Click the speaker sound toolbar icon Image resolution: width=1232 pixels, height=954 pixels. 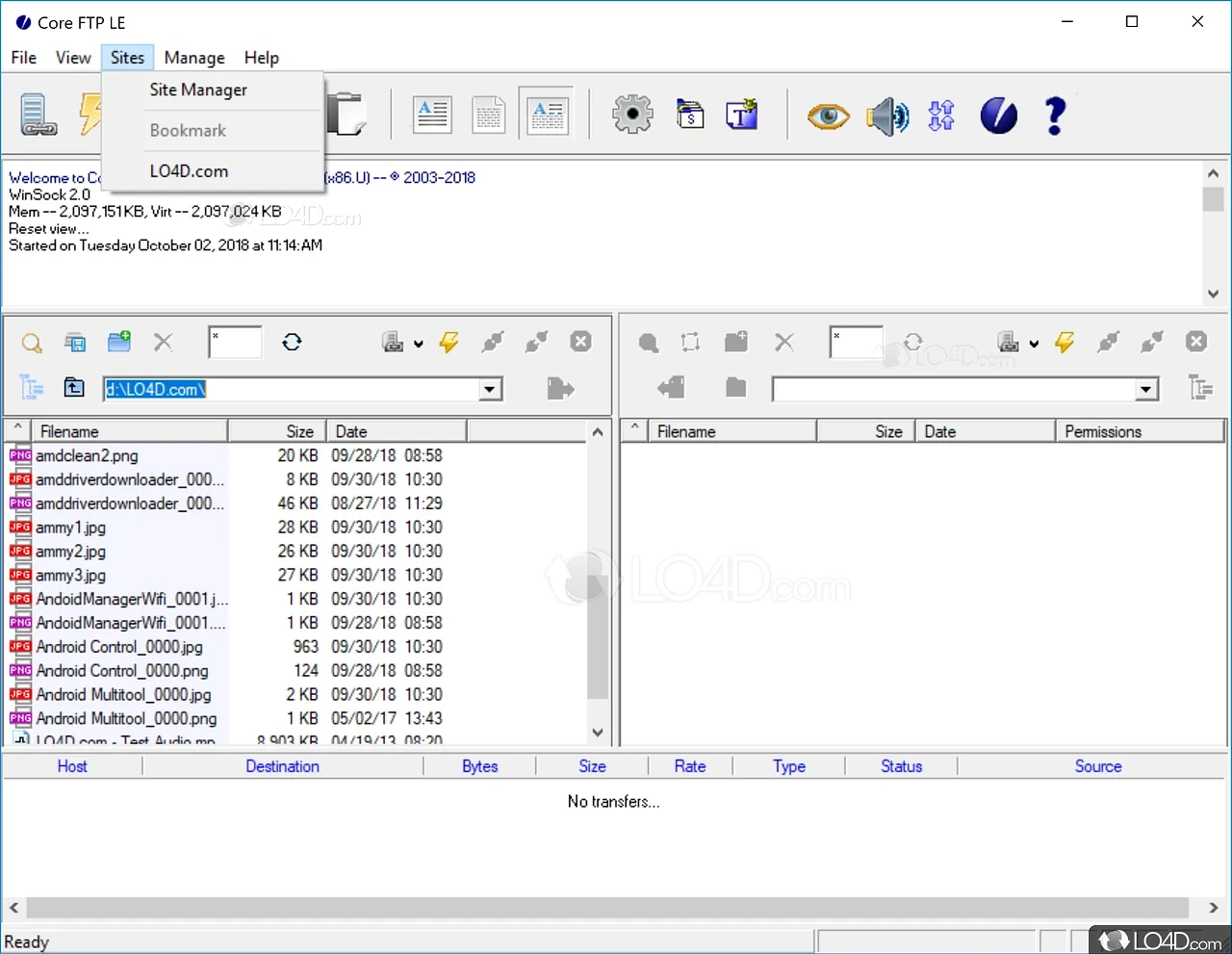(x=886, y=116)
